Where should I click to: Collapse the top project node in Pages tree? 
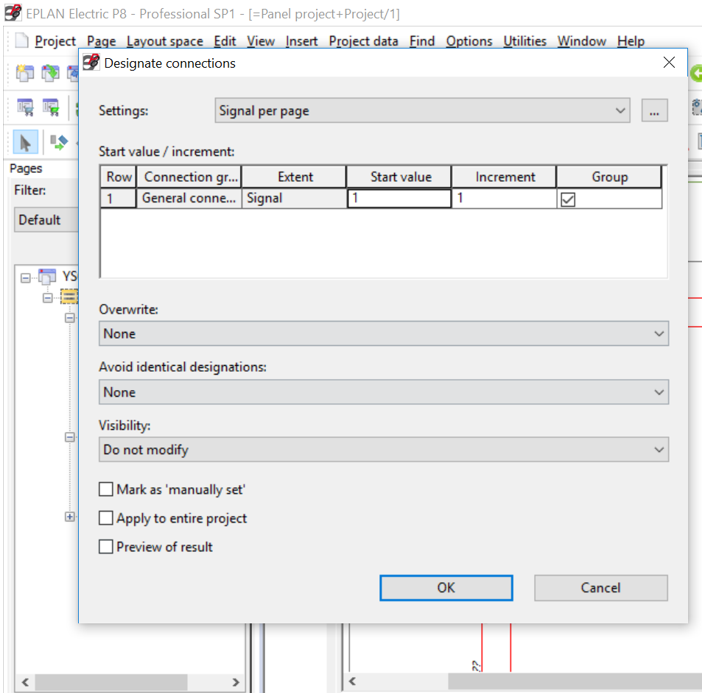click(x=26, y=278)
